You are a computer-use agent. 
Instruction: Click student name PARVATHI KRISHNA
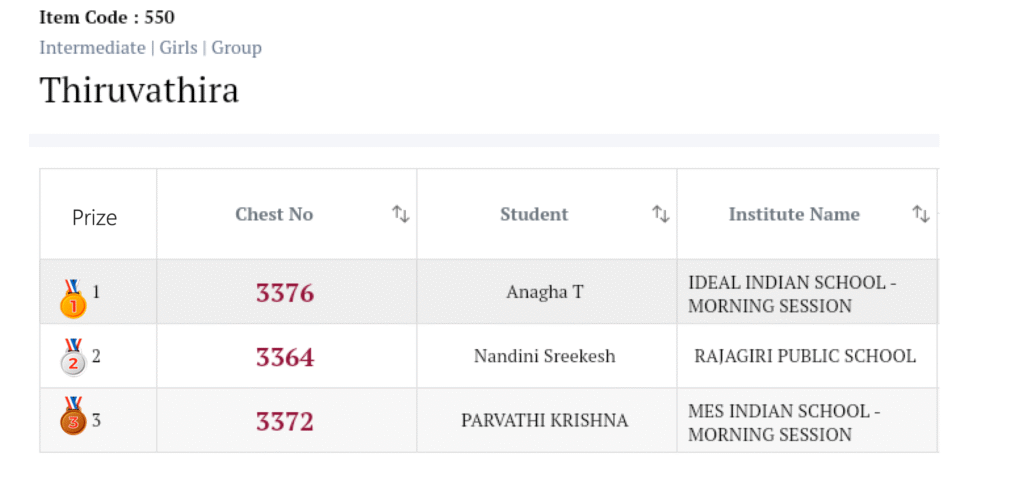point(545,421)
